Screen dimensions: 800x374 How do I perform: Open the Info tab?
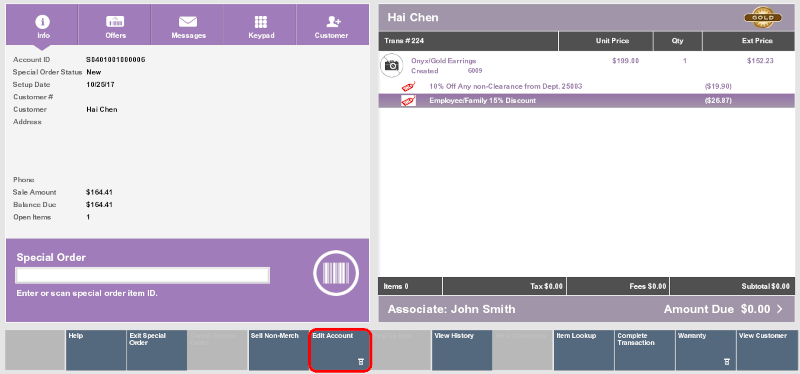click(43, 25)
